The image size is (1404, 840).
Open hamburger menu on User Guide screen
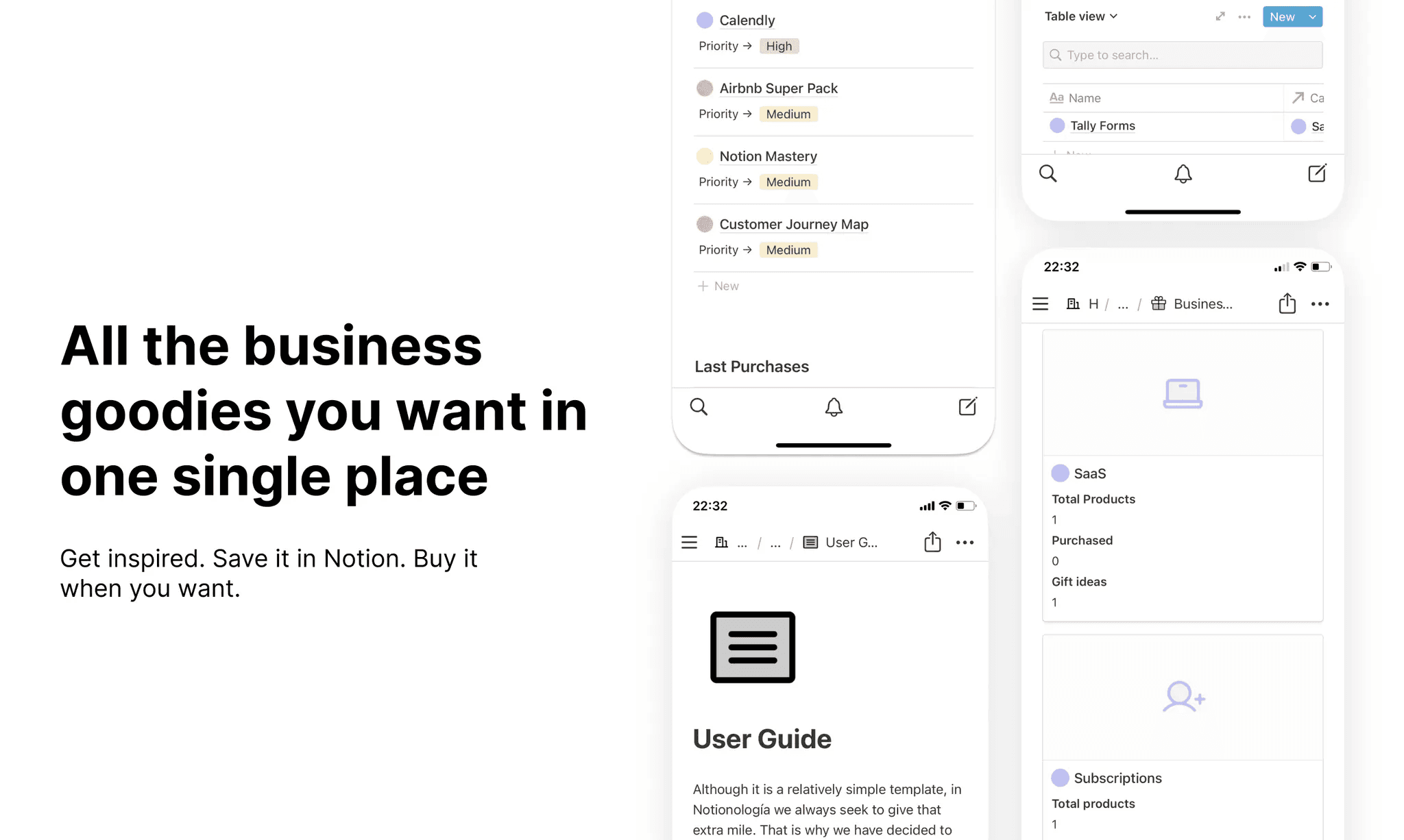click(689, 543)
